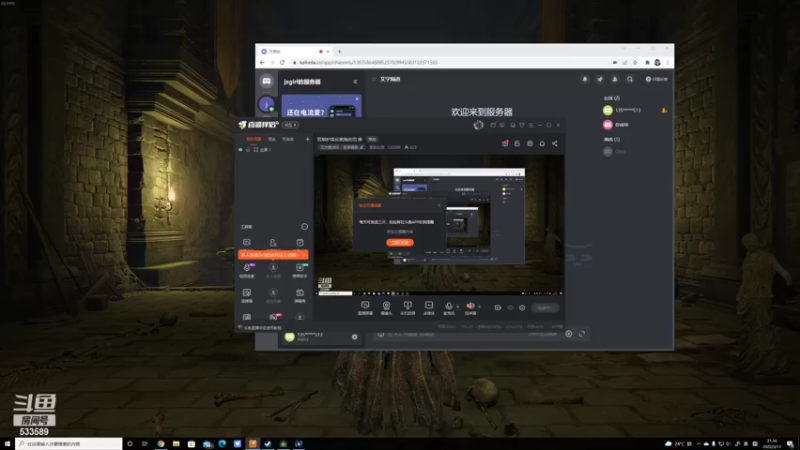Open the tool with the pink badge in the bottom row

[x=274, y=317]
